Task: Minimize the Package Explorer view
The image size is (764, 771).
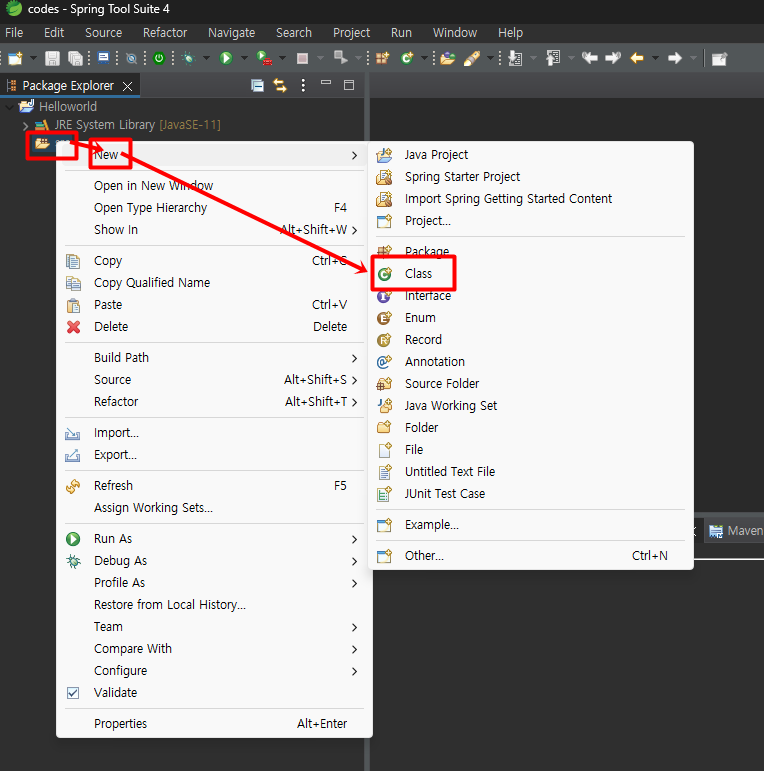Action: [325, 83]
